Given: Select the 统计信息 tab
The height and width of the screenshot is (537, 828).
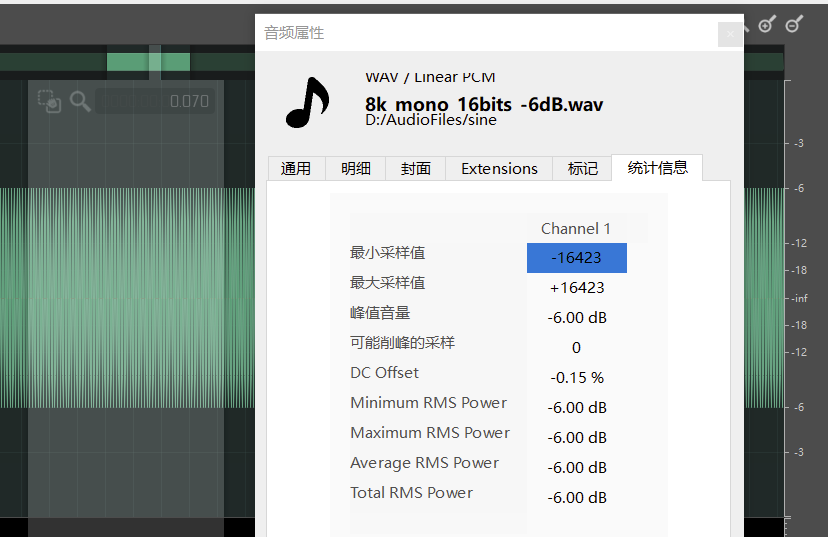Looking at the screenshot, I should pos(657,167).
